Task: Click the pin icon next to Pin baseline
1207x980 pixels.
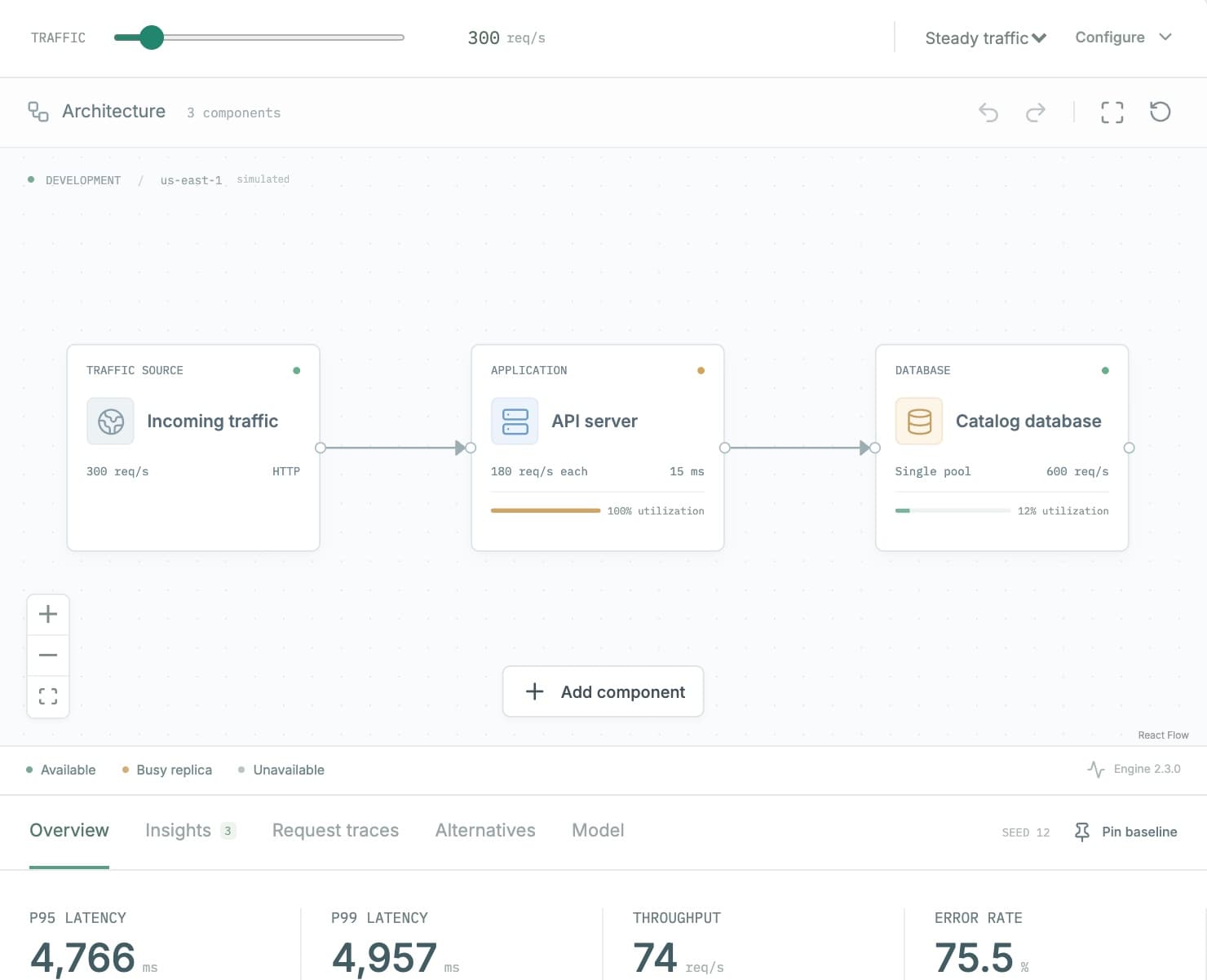Action: (x=1082, y=832)
